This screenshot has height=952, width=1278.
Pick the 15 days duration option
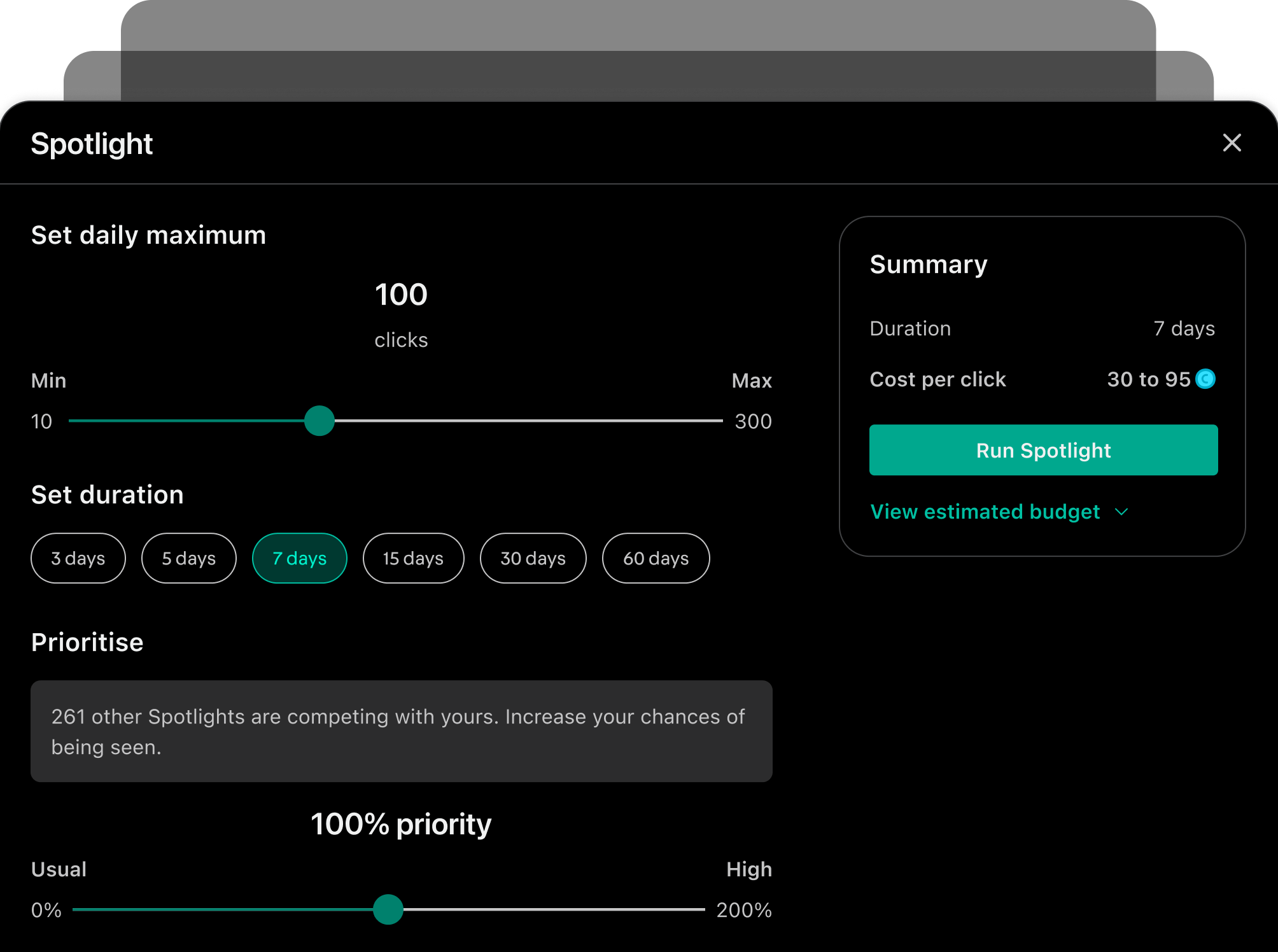(x=413, y=558)
